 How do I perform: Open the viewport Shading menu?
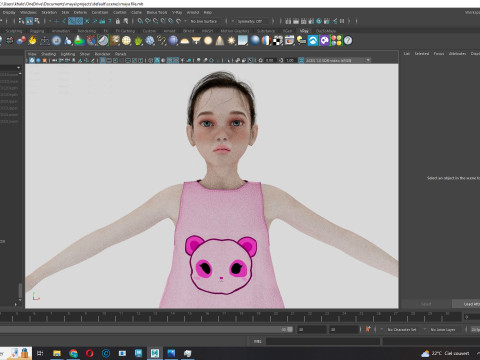click(x=48, y=54)
